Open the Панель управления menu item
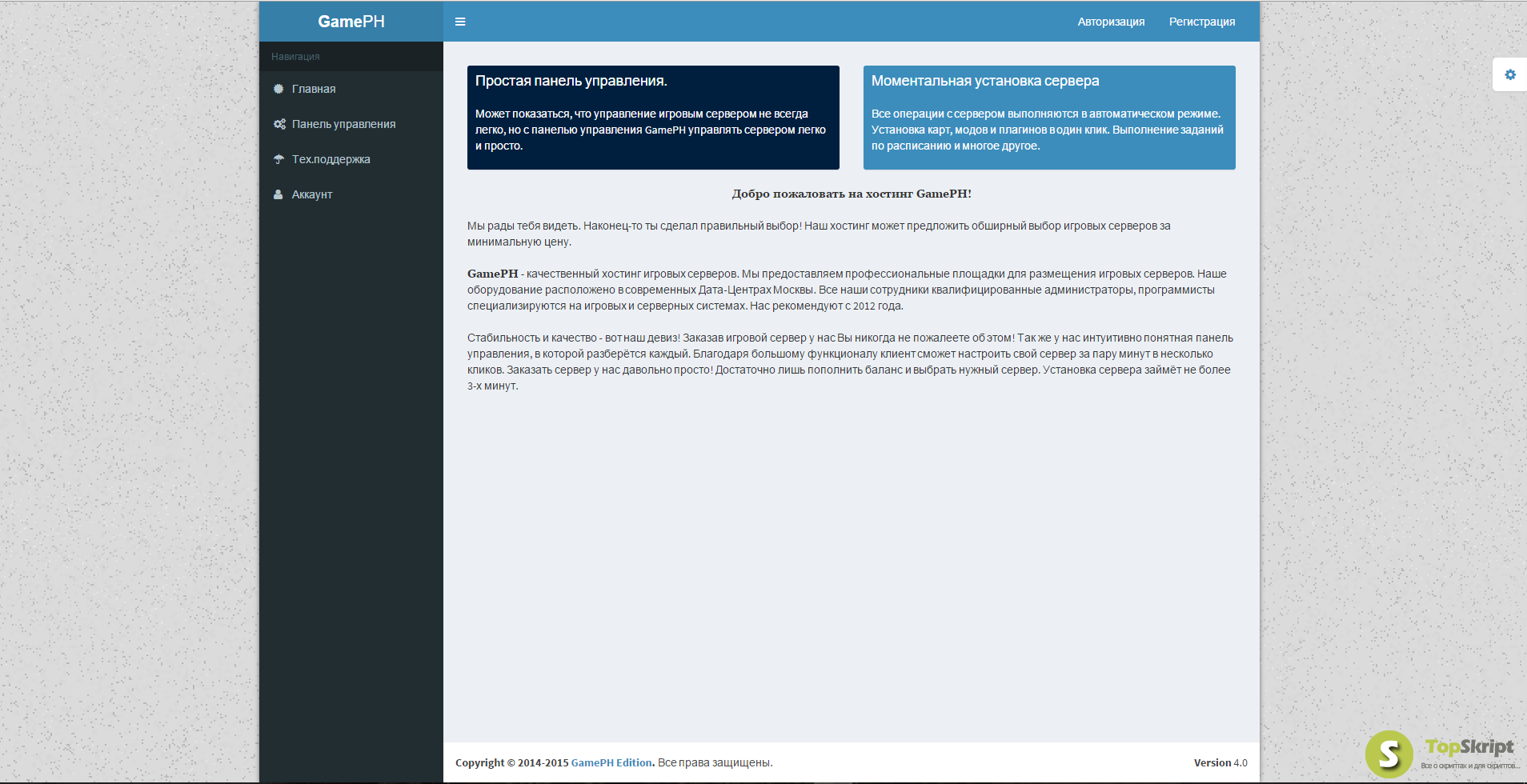This screenshot has height=784, width=1527. pyautogui.click(x=351, y=124)
